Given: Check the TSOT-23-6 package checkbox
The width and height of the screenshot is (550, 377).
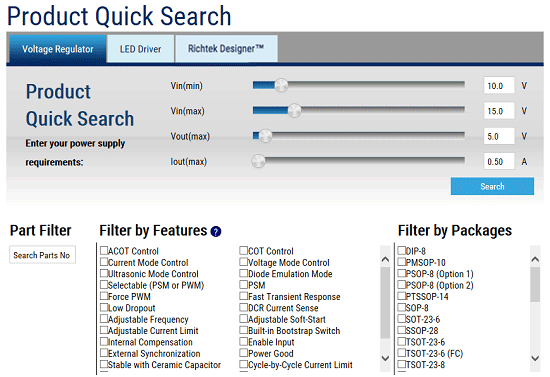Looking at the screenshot, I should point(402,341).
